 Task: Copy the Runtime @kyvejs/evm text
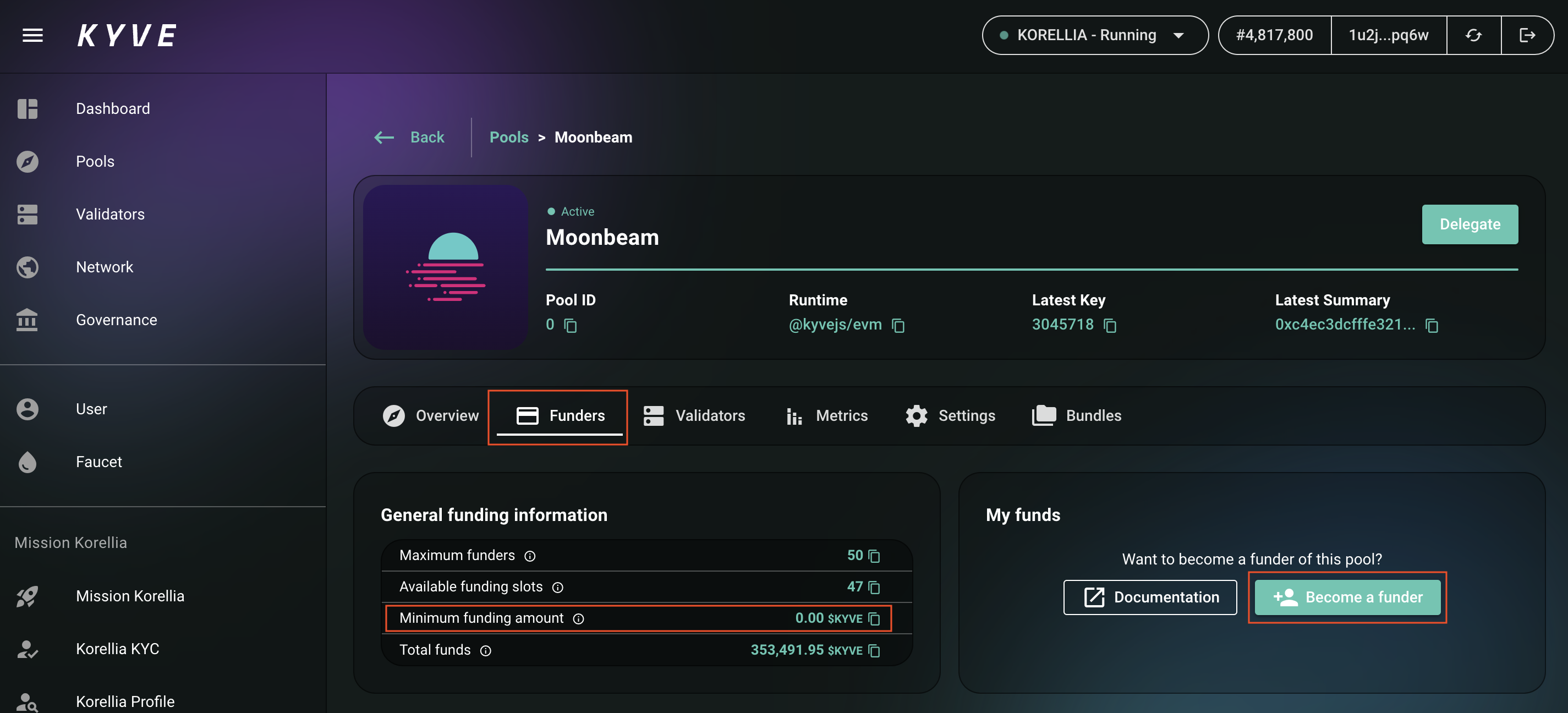(x=898, y=326)
